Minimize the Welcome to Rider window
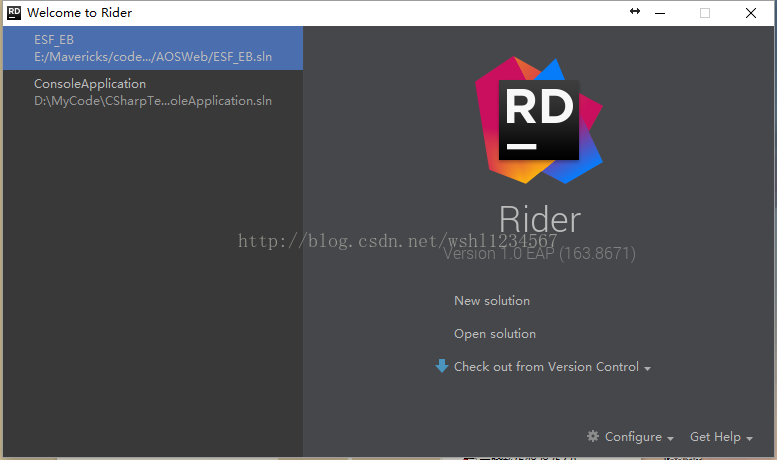This screenshot has height=460, width=777. (x=660, y=13)
